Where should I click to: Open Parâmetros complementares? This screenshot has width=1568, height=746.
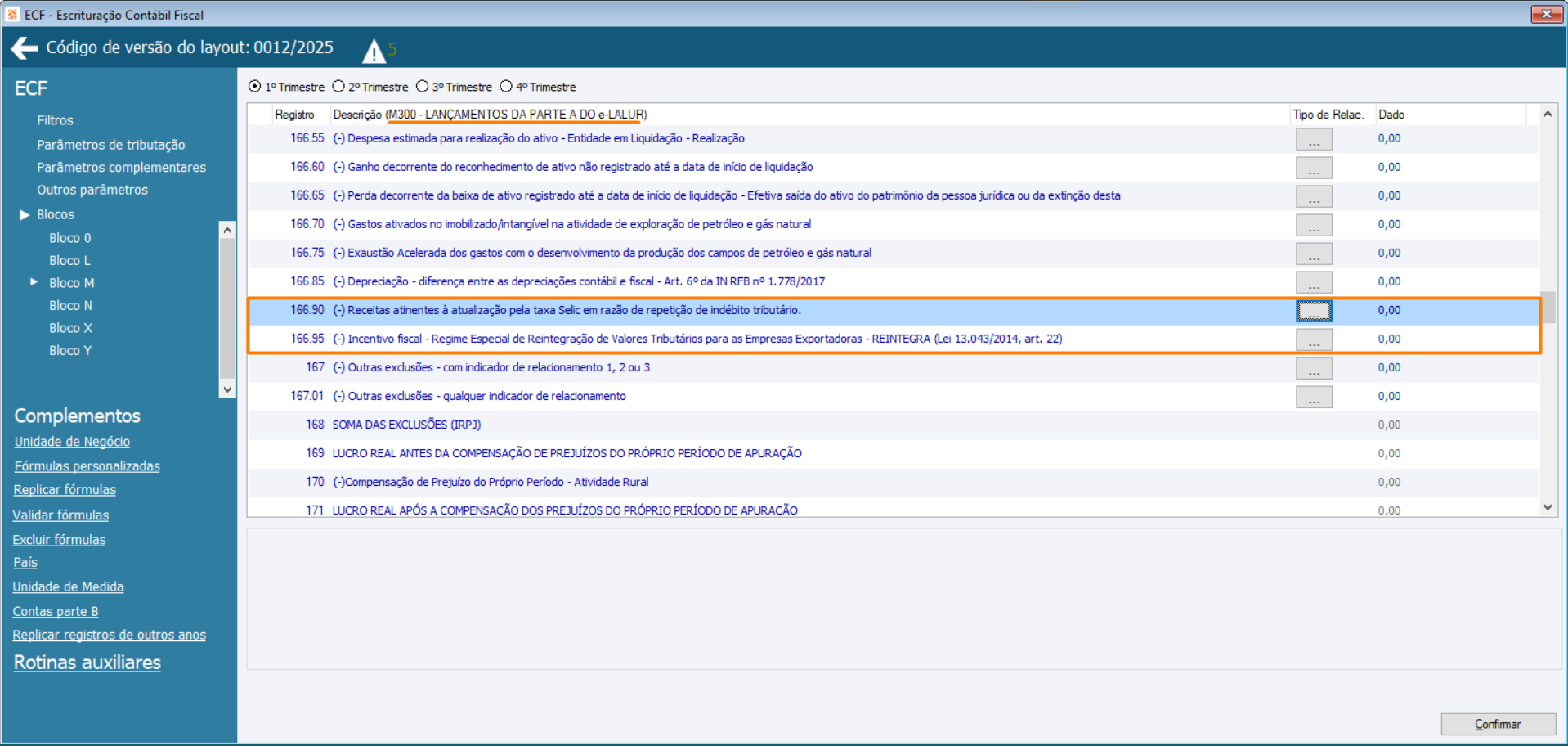(x=121, y=167)
